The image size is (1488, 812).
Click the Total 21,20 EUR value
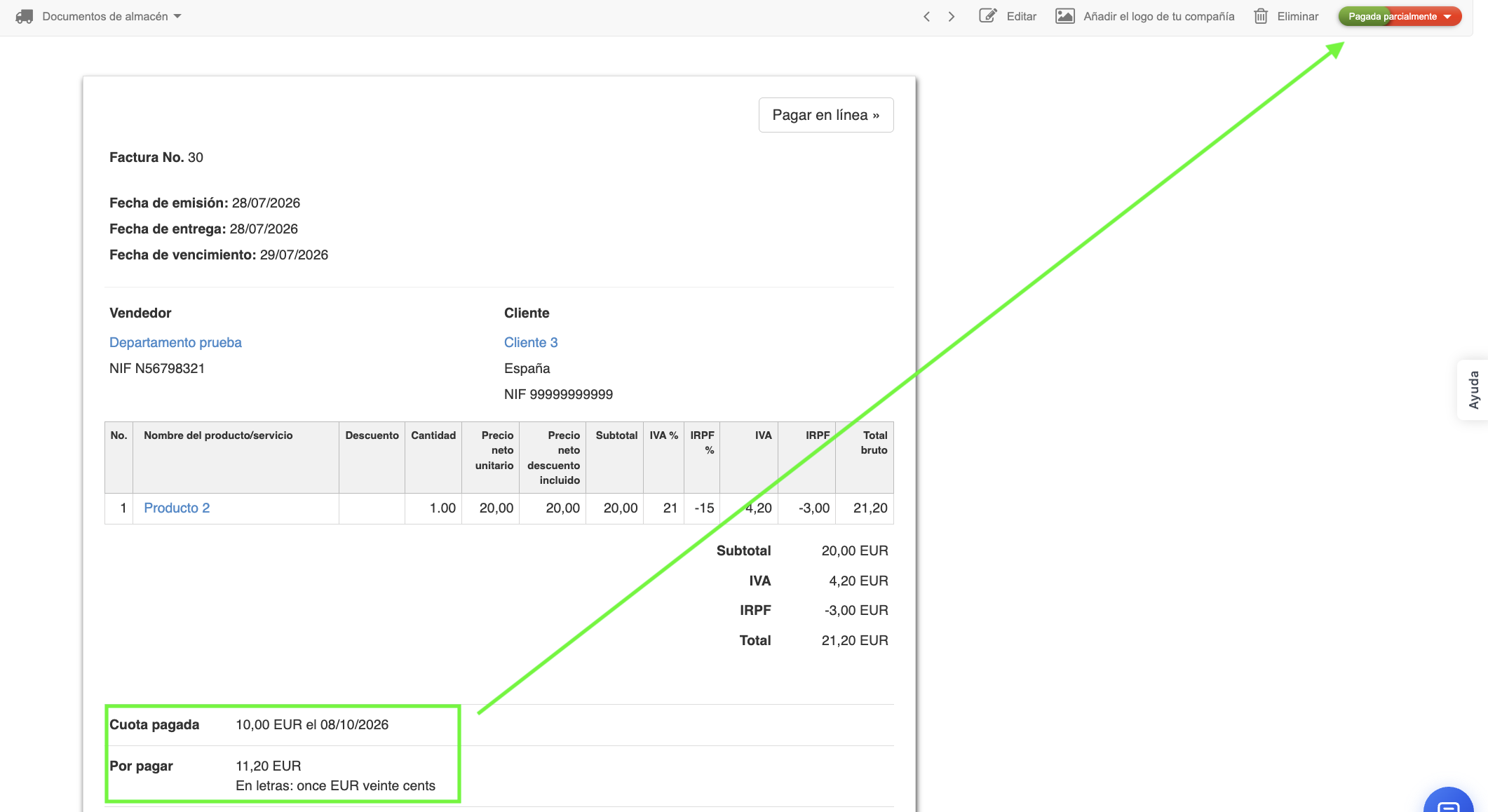[855, 640]
